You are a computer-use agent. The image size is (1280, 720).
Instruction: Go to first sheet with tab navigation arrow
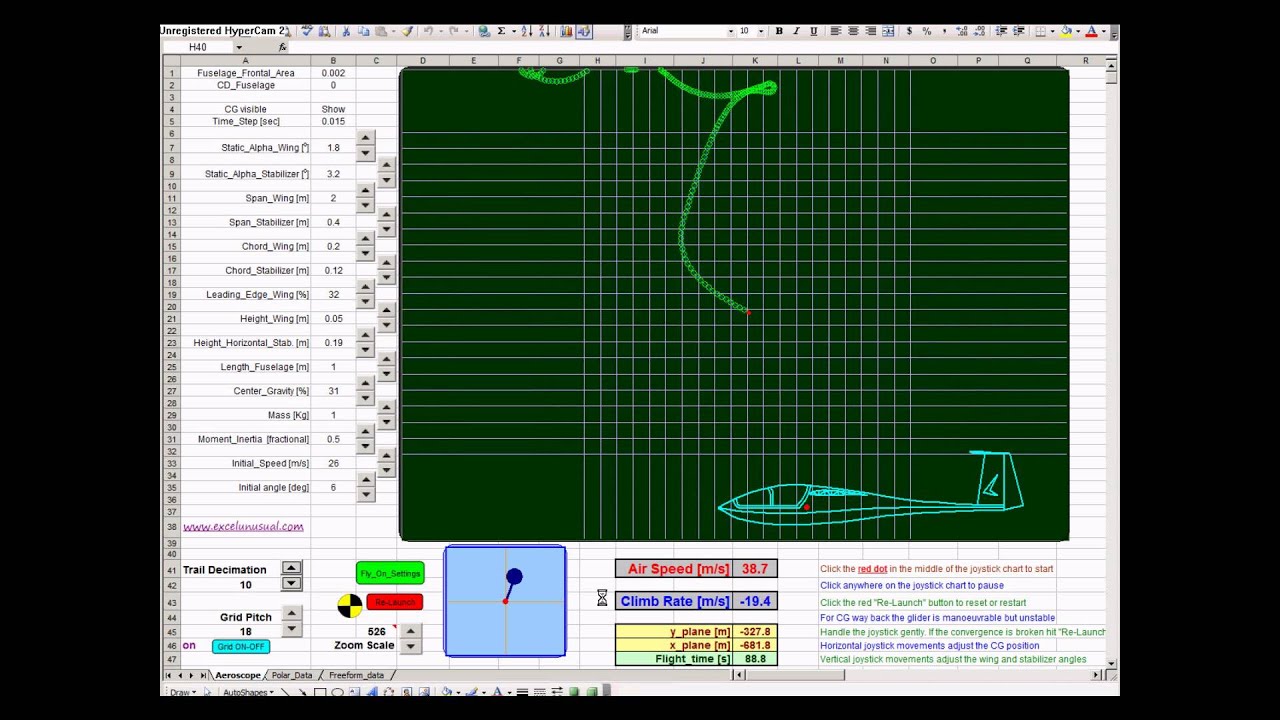pos(168,676)
